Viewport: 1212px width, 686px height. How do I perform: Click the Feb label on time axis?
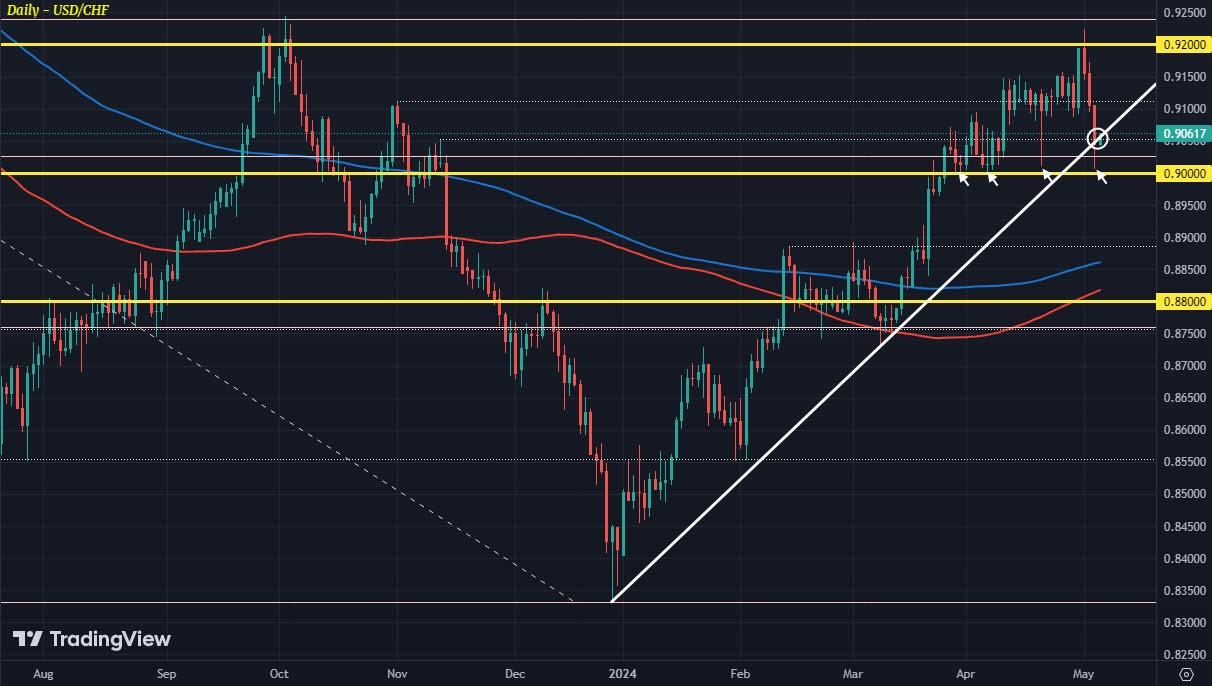coord(740,674)
